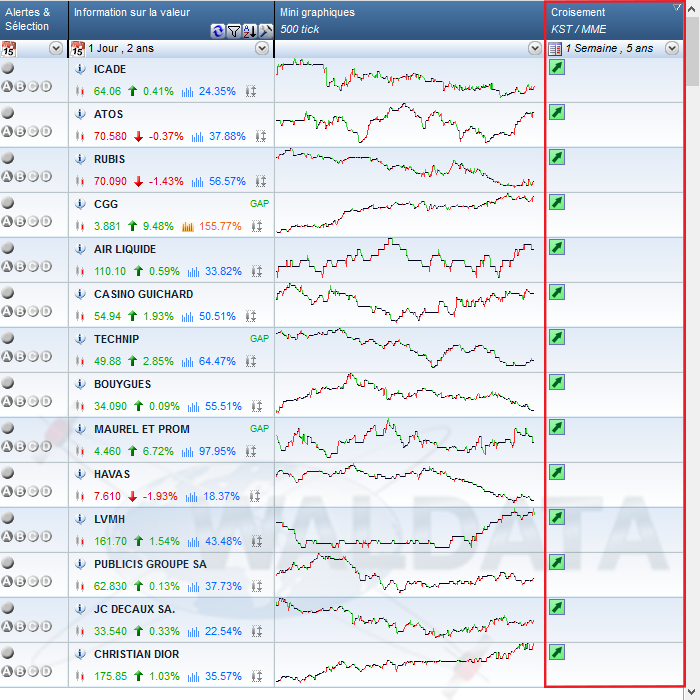This screenshot has width=700, height=700.
Task: Click the table icon beside 1 Semaine, 5 ans
Action: coord(555,49)
